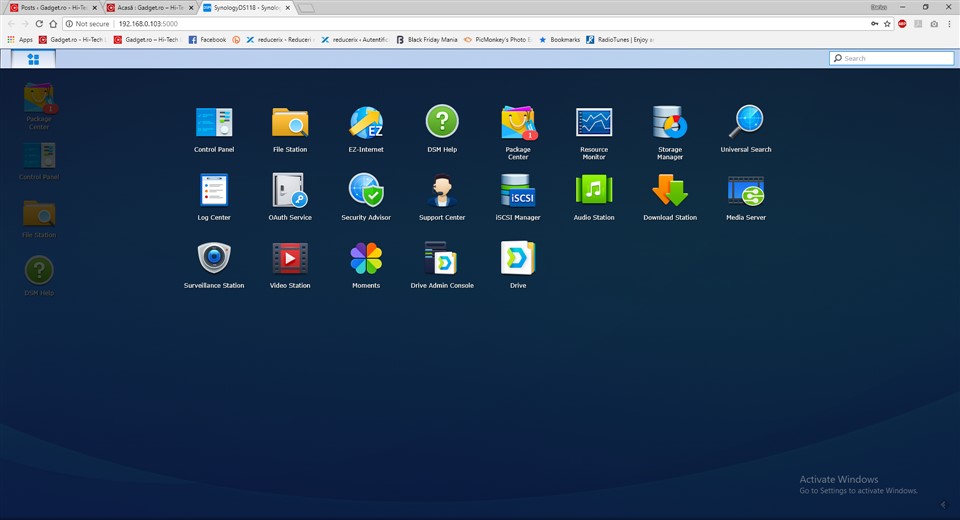
Task: Open Universal Search app
Action: [746, 123]
